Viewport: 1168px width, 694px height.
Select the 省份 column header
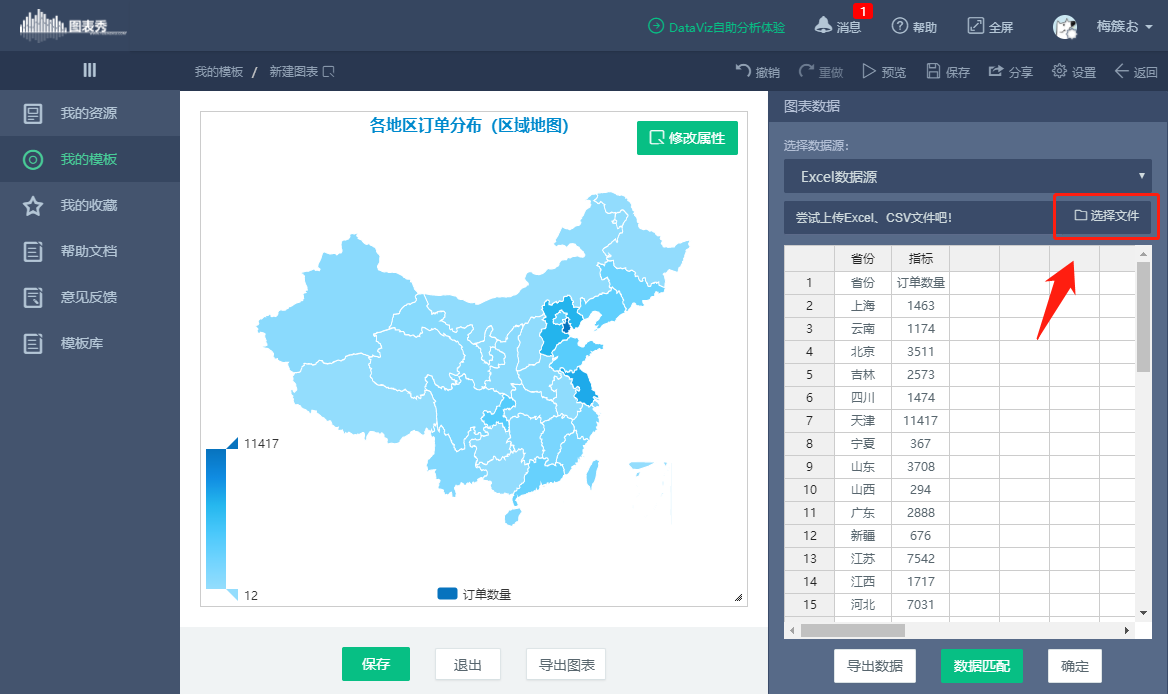[x=863, y=258]
